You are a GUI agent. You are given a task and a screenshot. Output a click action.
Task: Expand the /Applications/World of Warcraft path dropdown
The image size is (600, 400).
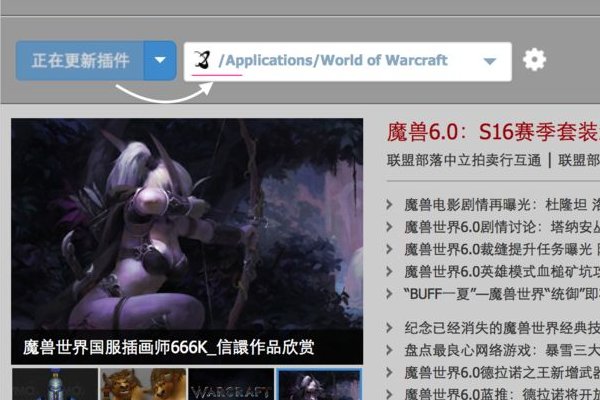(489, 61)
